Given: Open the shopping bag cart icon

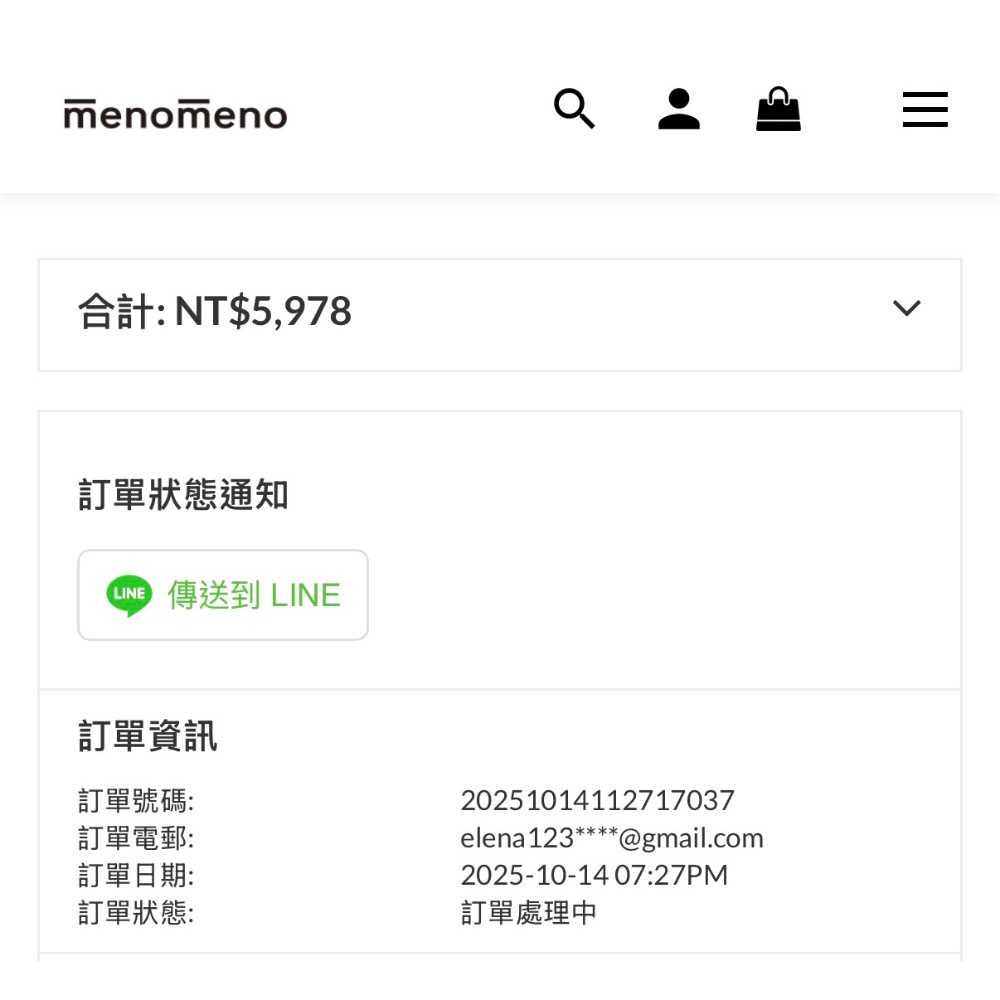Looking at the screenshot, I should point(778,109).
